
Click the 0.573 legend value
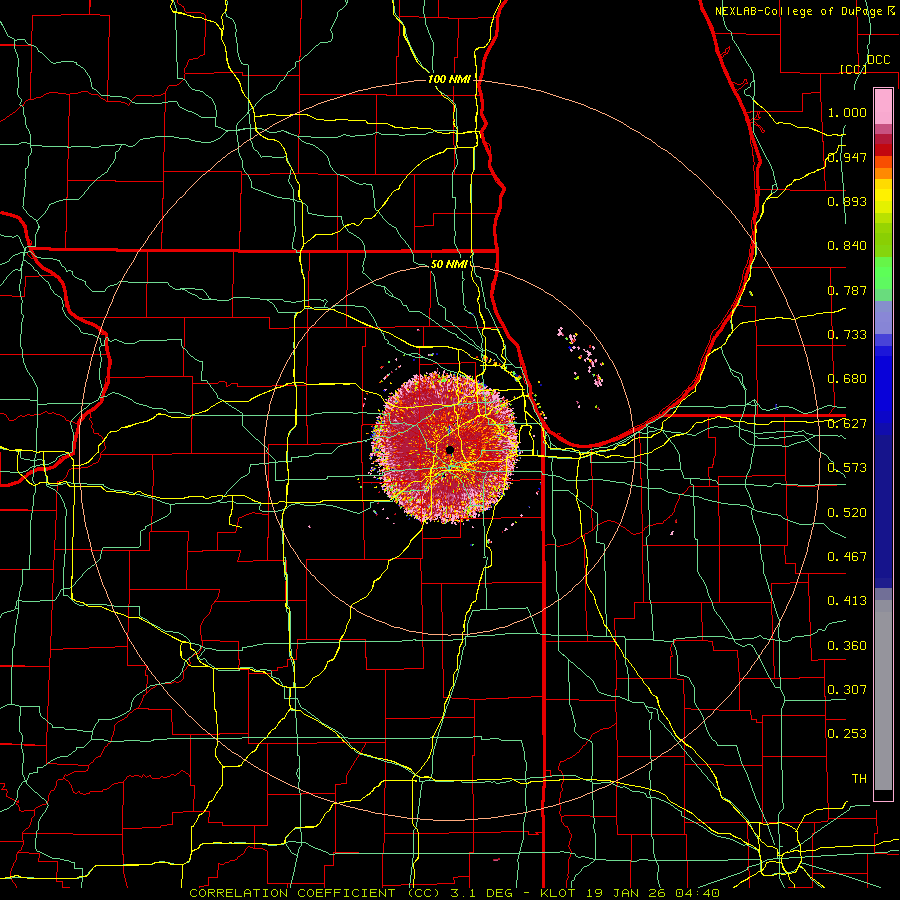point(847,468)
